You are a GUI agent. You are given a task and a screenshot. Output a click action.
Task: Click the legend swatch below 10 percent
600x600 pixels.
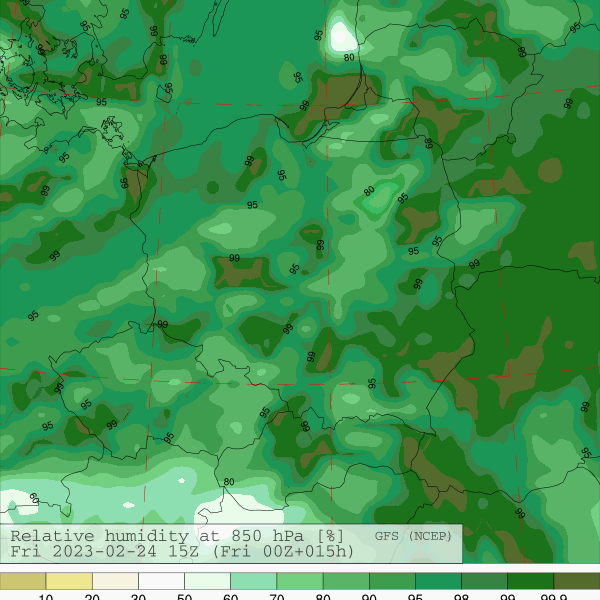(x=23, y=581)
